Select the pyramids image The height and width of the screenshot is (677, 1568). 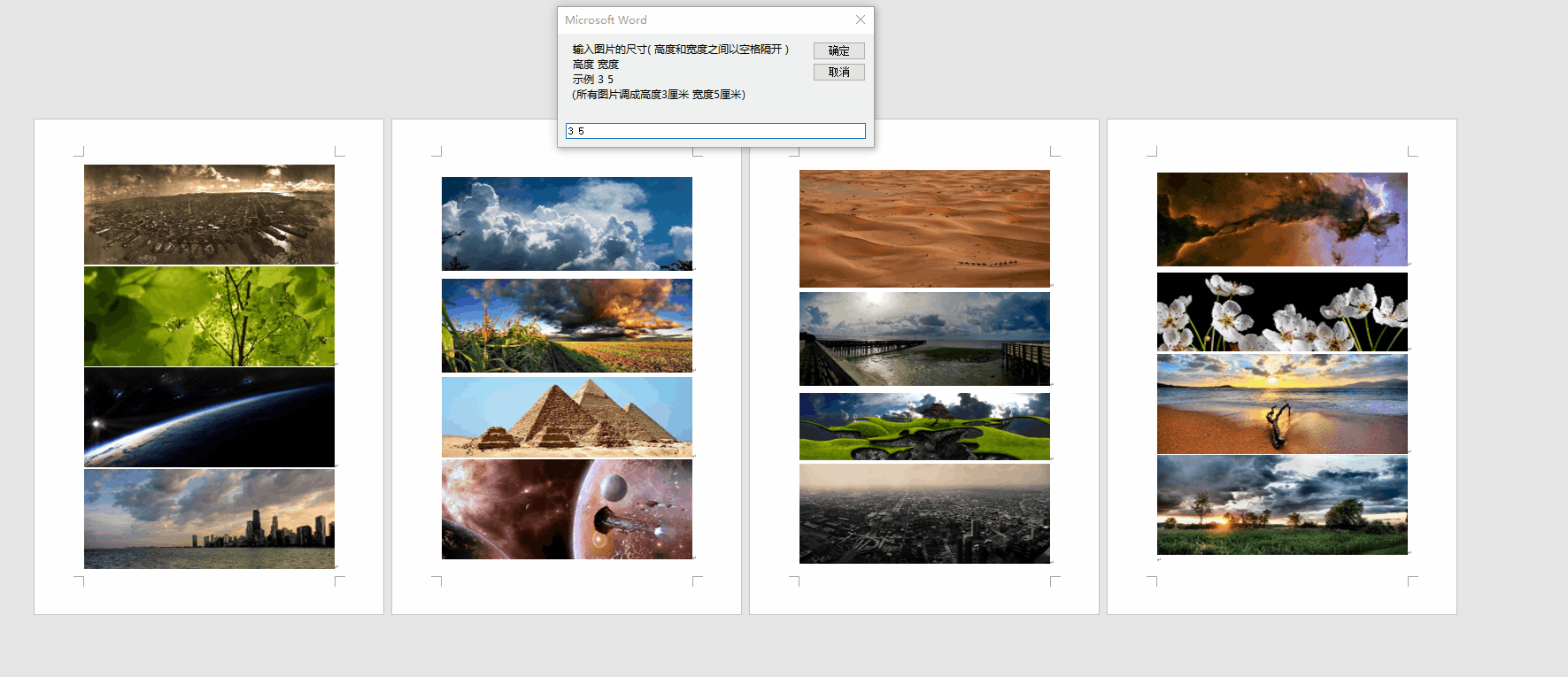pos(567,417)
